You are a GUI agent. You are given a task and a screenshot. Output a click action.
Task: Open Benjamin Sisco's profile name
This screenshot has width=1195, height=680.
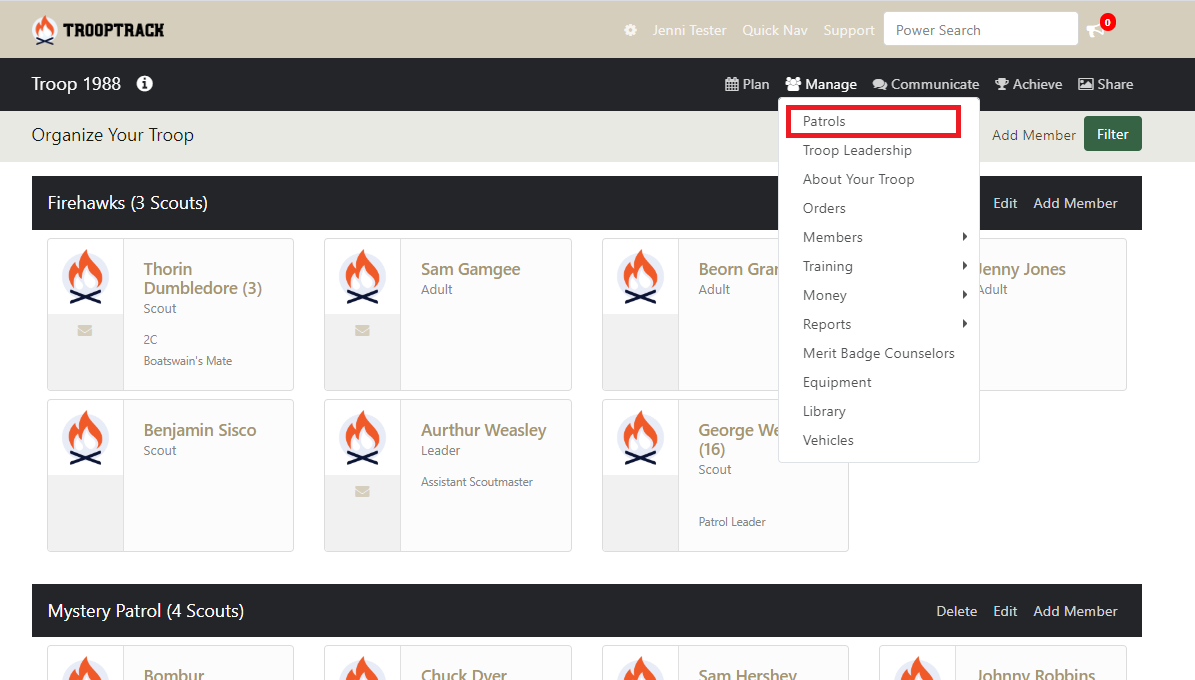click(x=200, y=430)
